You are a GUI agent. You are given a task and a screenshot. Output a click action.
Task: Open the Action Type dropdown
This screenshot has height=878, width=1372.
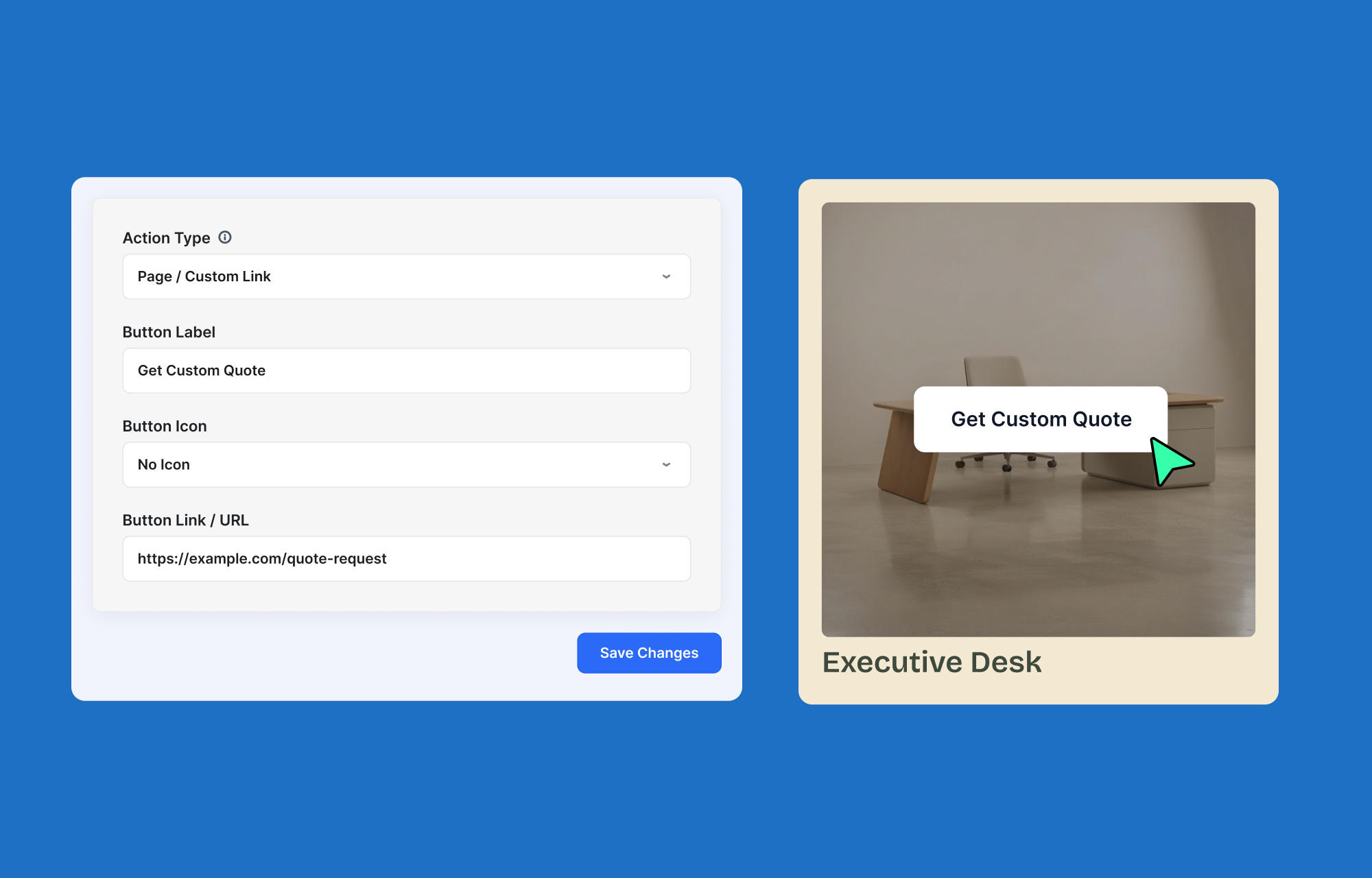[406, 276]
